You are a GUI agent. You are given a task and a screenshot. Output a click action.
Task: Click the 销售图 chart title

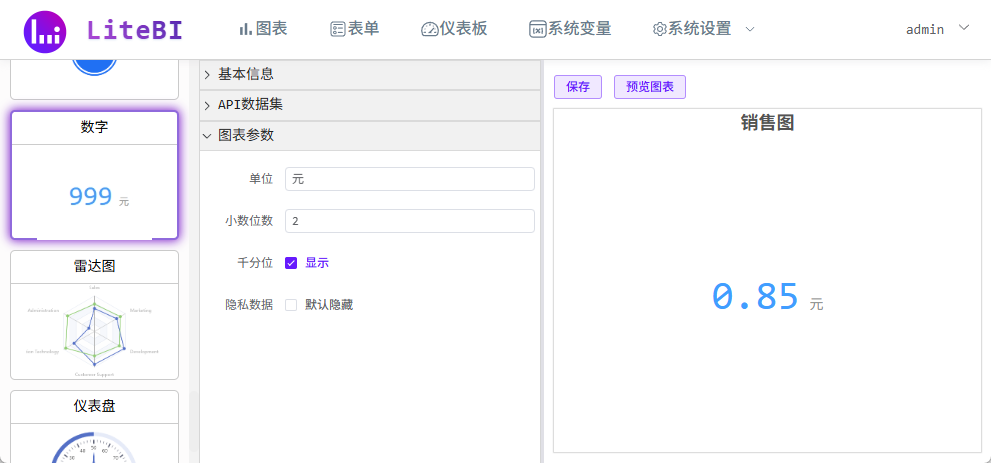coord(767,123)
